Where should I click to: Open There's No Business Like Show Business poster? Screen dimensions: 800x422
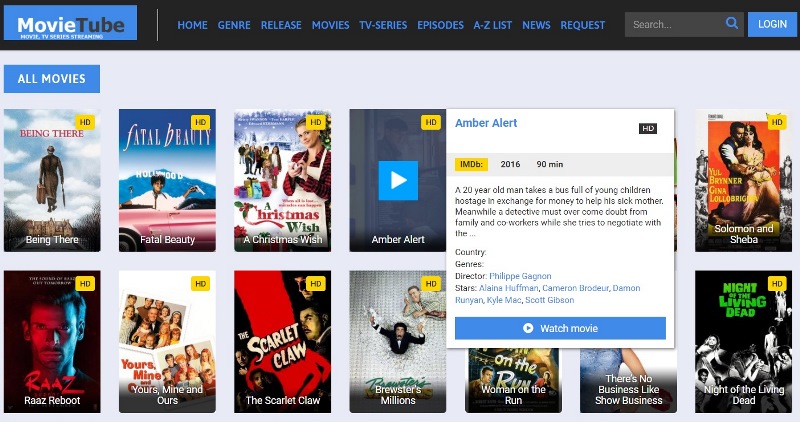629,382
